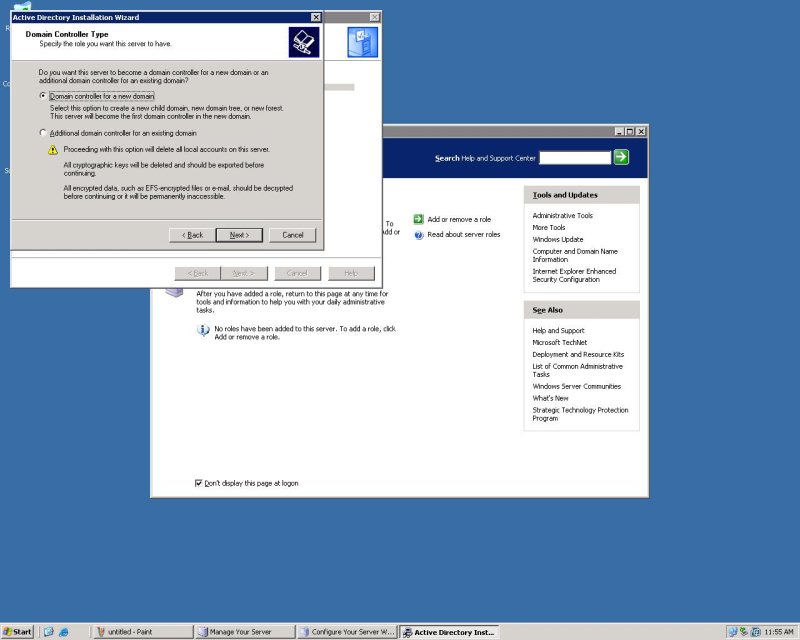Close the Active Directory Installation Wizard window
Screen dimensions: 800x640
pyautogui.click(x=316, y=17)
